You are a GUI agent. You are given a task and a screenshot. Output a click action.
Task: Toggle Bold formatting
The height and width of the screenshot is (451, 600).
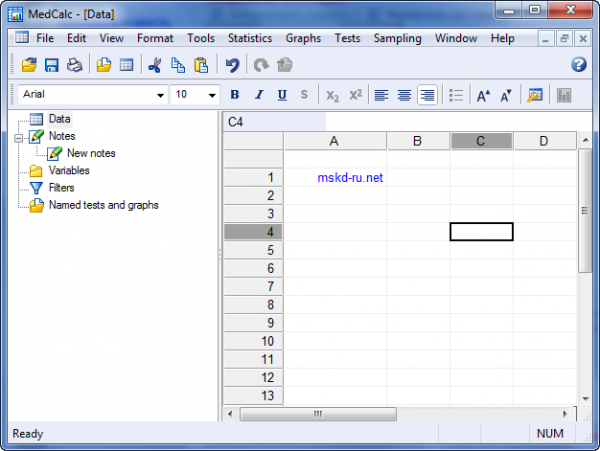(x=235, y=95)
